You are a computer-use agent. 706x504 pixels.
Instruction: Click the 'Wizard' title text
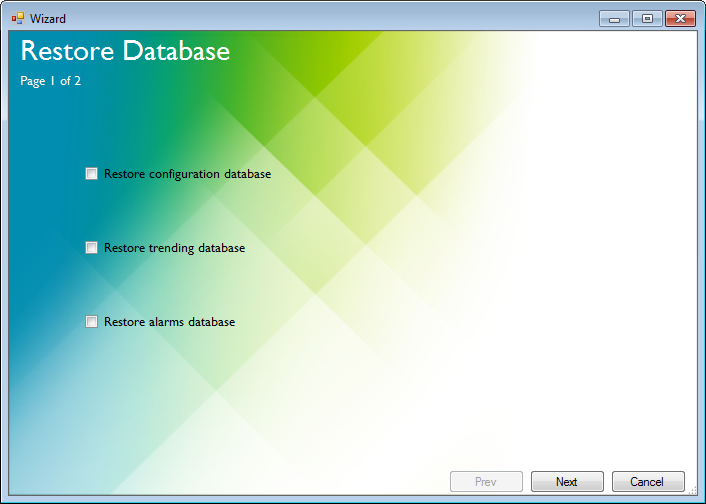(48, 19)
